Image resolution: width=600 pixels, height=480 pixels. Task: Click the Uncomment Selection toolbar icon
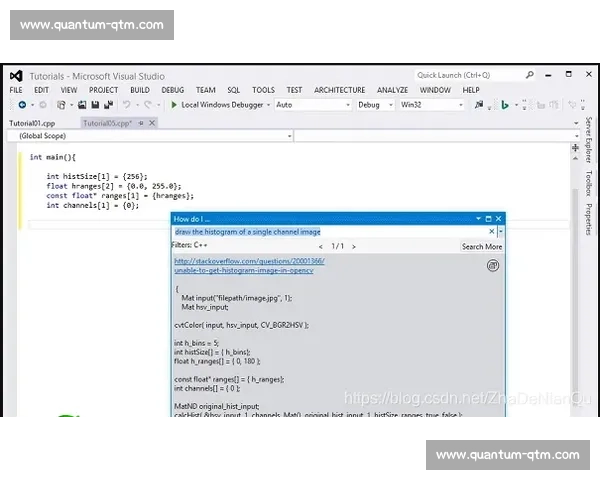[554, 105]
